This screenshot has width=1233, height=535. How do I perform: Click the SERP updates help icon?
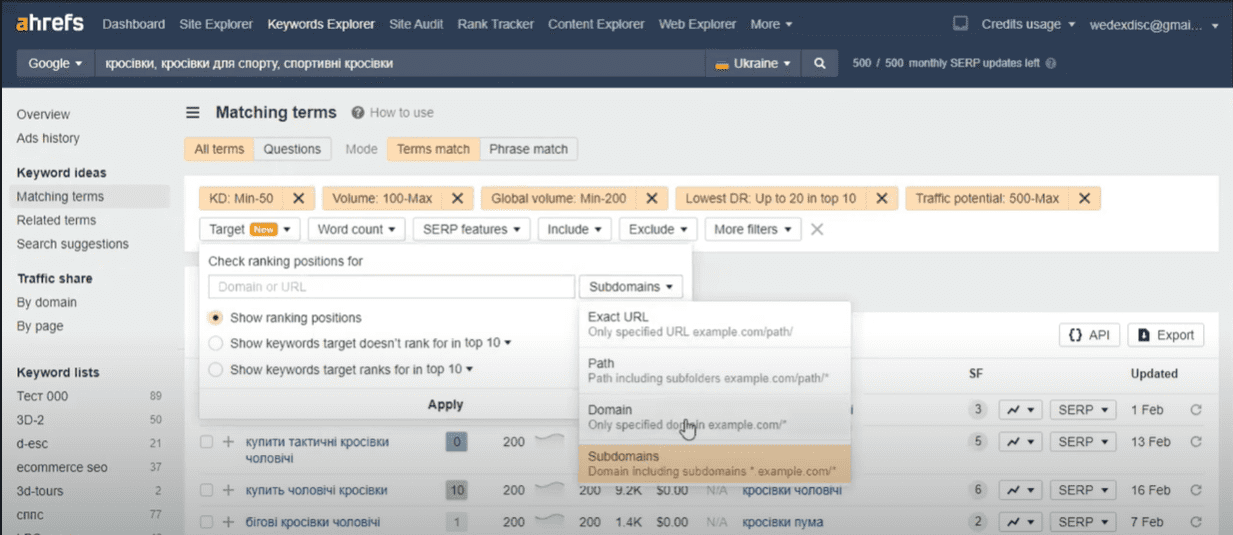click(x=1050, y=63)
